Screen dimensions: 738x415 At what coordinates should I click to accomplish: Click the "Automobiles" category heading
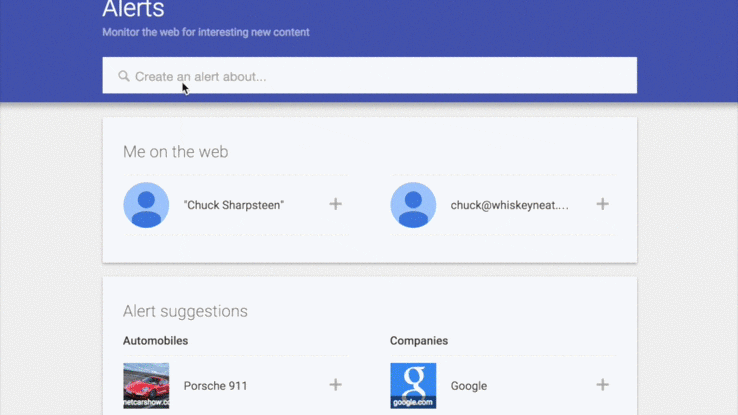tap(155, 341)
